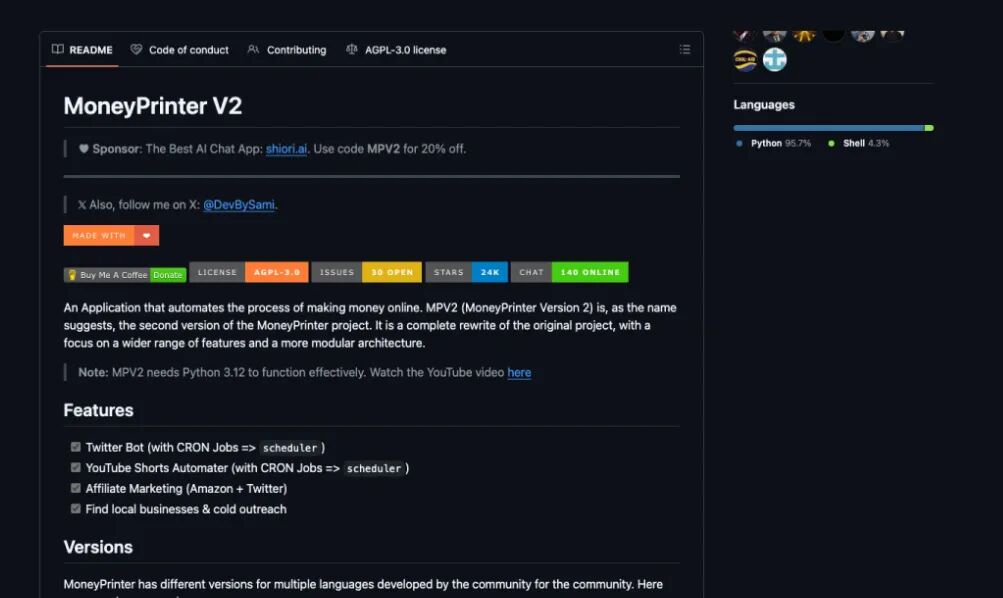1003x598 pixels.
Task: Open the README tab
Action: tap(82, 50)
